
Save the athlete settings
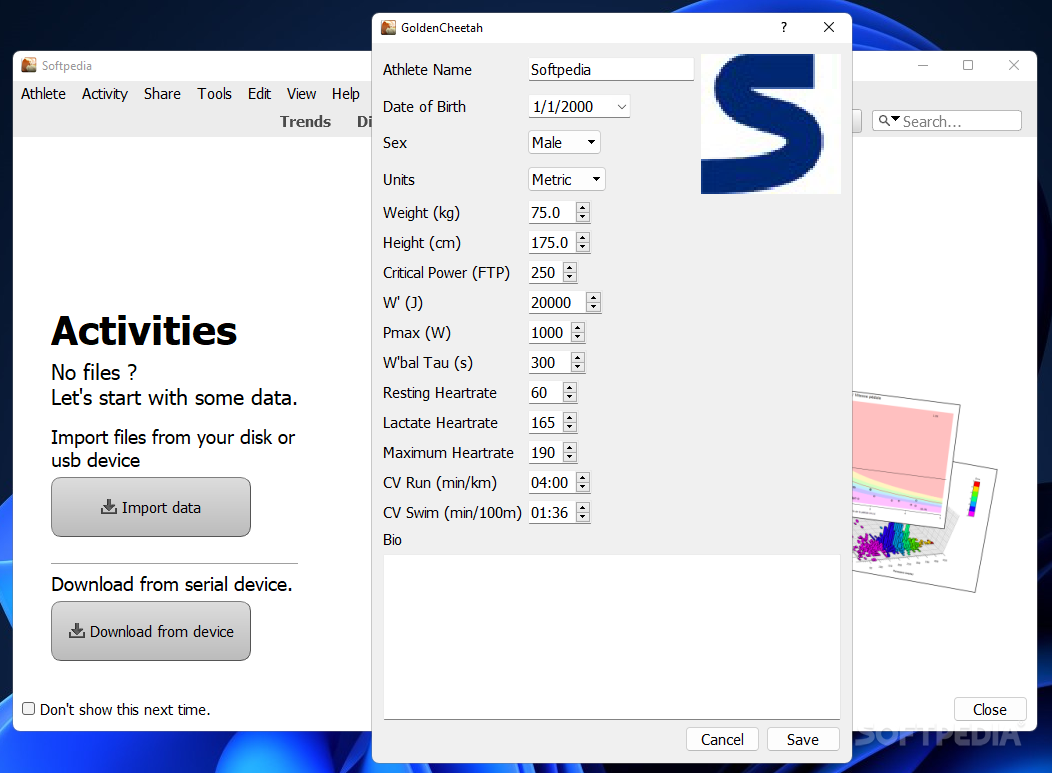click(x=802, y=739)
